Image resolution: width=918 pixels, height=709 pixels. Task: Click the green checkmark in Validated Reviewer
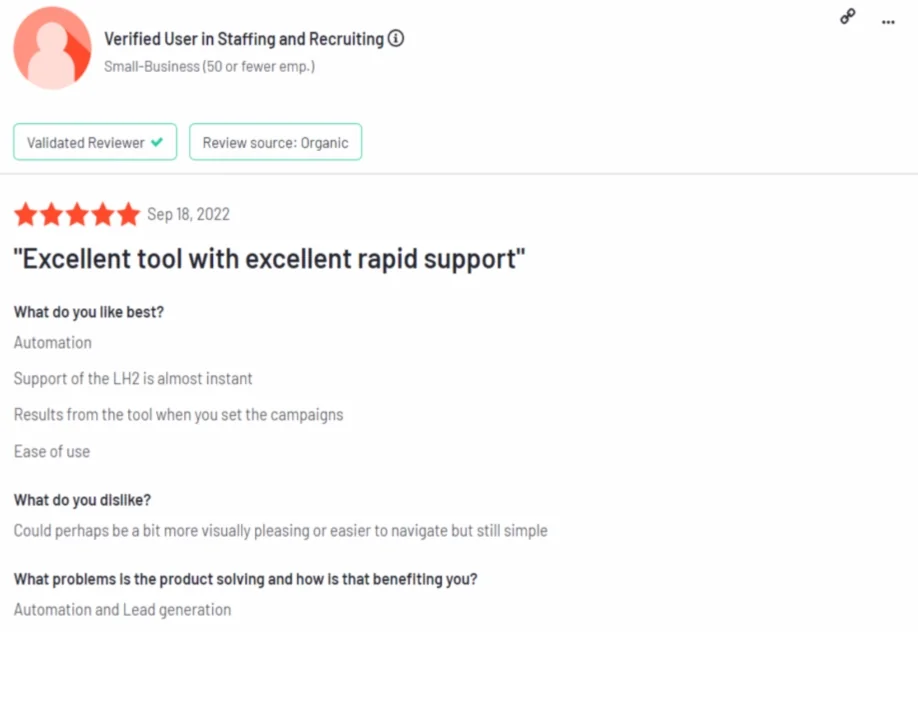157,143
